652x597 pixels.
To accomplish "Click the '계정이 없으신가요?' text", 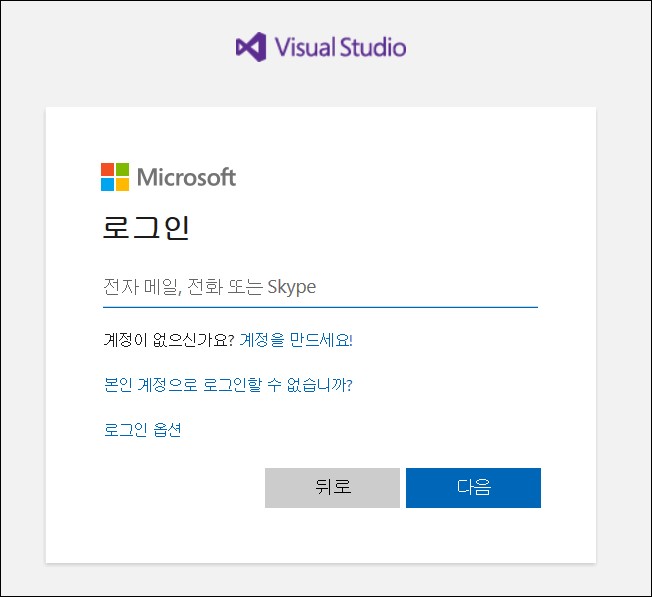I will click(x=169, y=340).
